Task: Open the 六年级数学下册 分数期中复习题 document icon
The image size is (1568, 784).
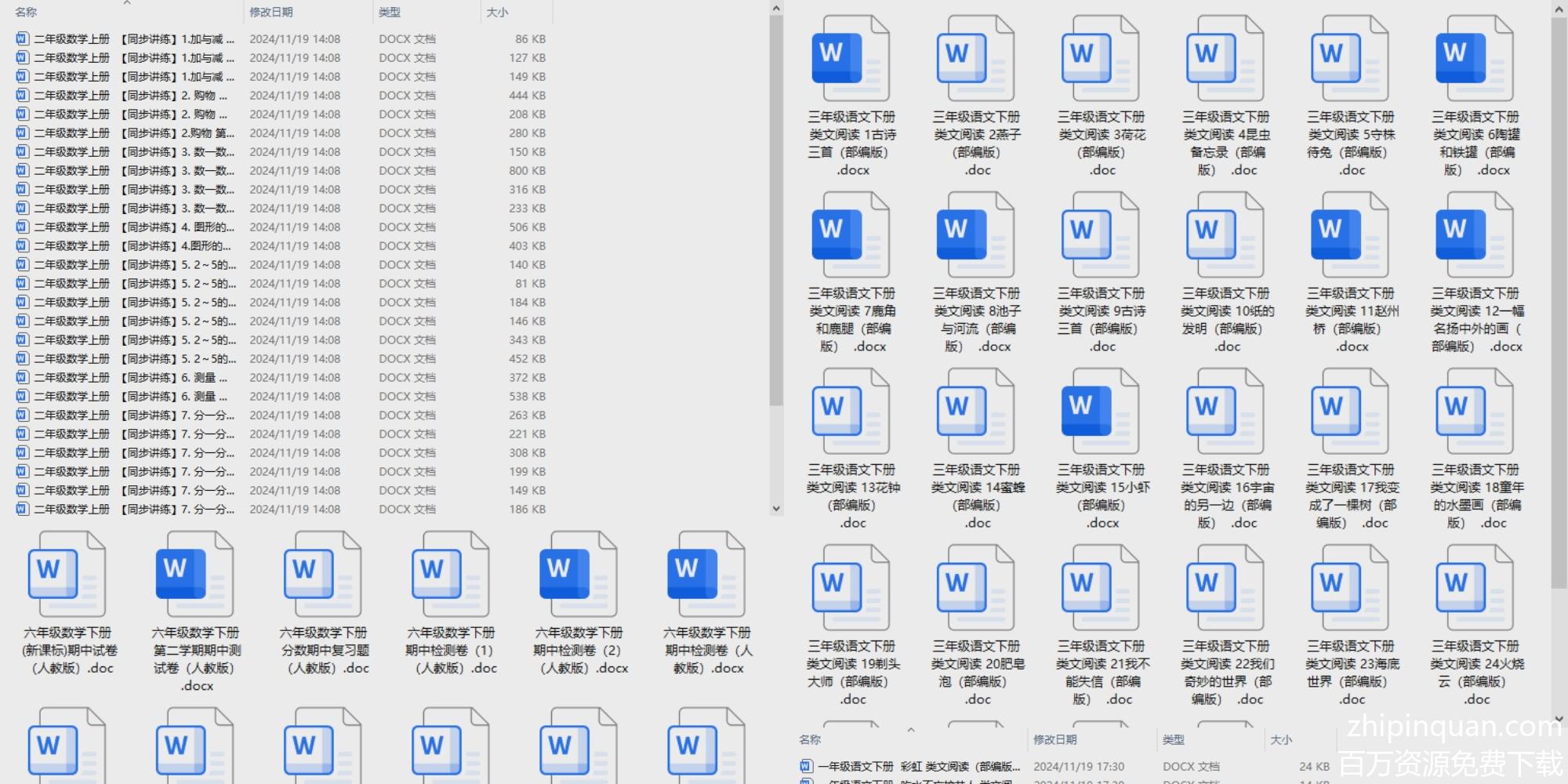Action: [322, 574]
